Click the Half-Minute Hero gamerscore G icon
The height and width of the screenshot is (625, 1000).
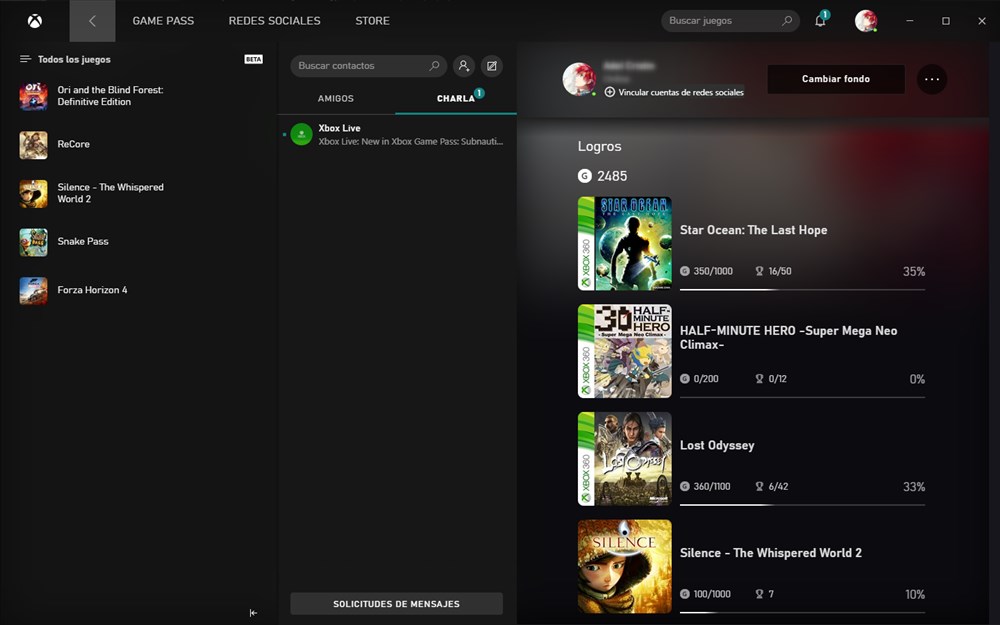(x=684, y=379)
